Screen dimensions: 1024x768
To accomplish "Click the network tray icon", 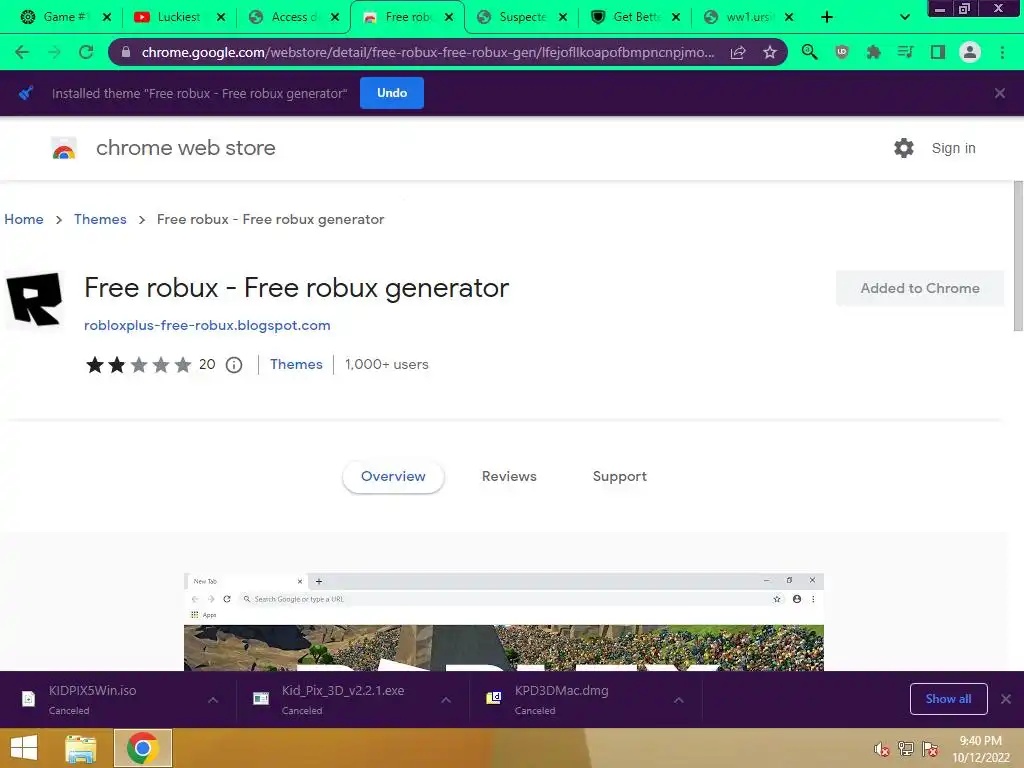I will coord(906,749).
